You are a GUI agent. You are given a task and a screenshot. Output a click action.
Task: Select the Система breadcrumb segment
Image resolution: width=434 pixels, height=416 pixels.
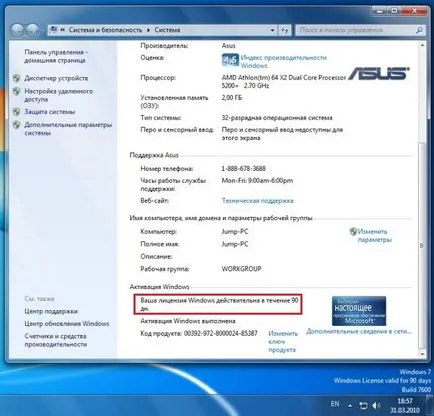click(x=167, y=30)
